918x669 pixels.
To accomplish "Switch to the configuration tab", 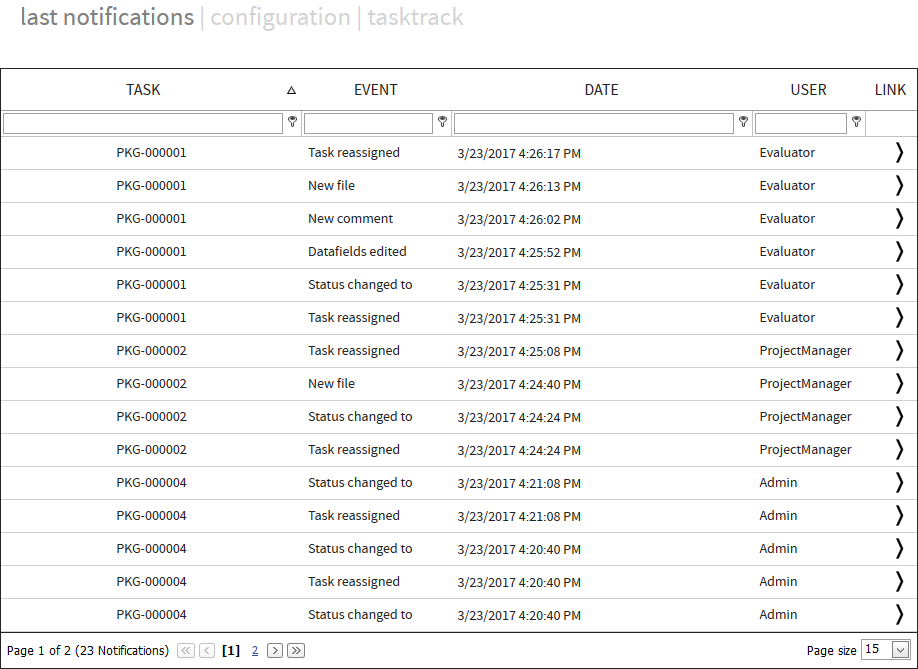I will [x=280, y=17].
